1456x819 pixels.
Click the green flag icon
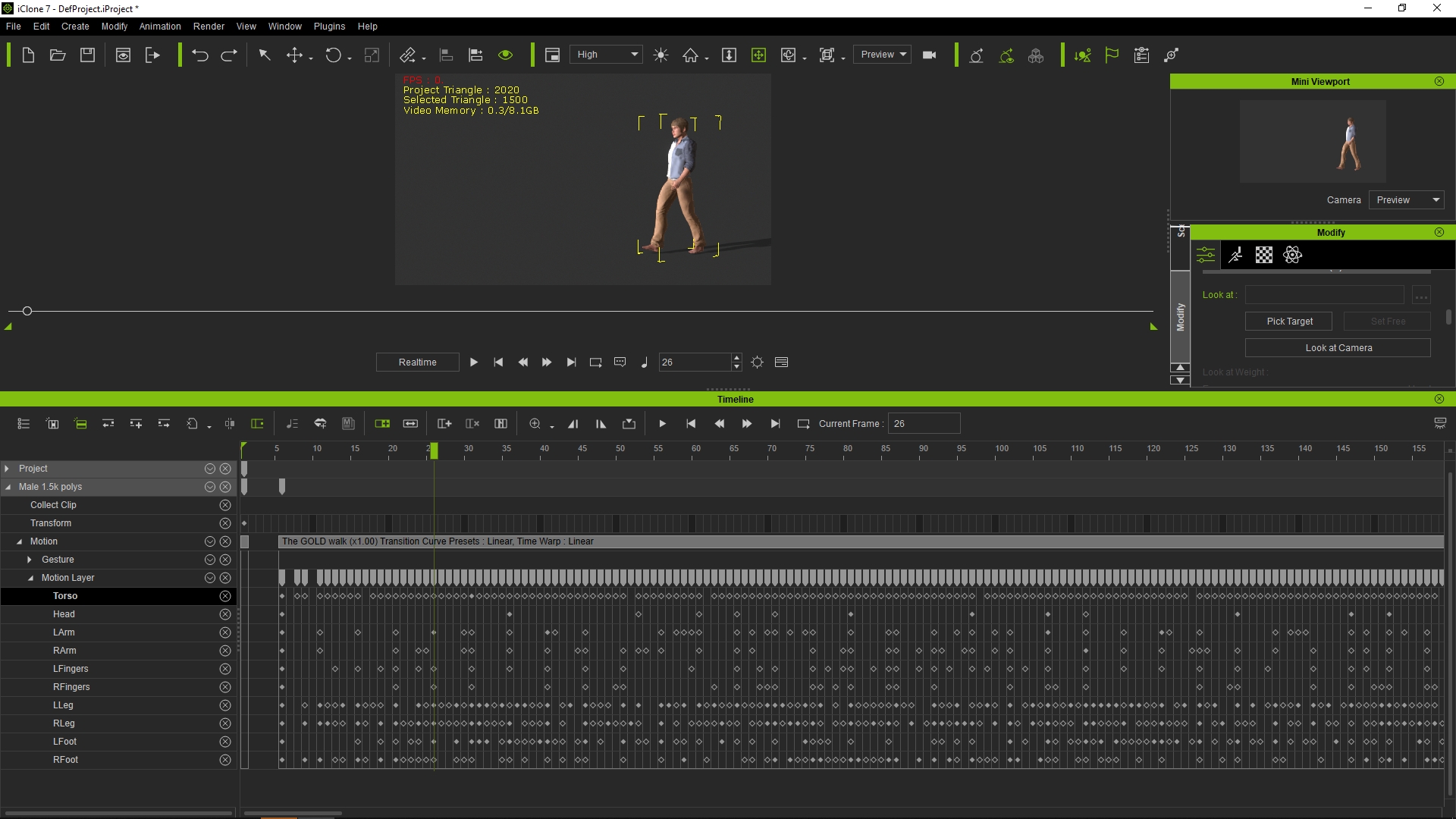1112,55
